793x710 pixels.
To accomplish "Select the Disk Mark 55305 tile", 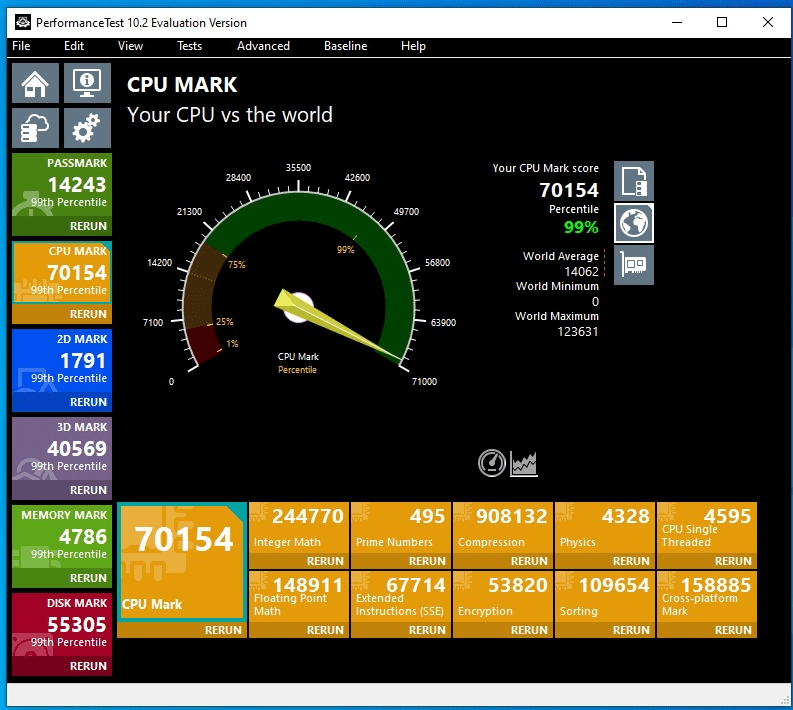I will tap(62, 625).
